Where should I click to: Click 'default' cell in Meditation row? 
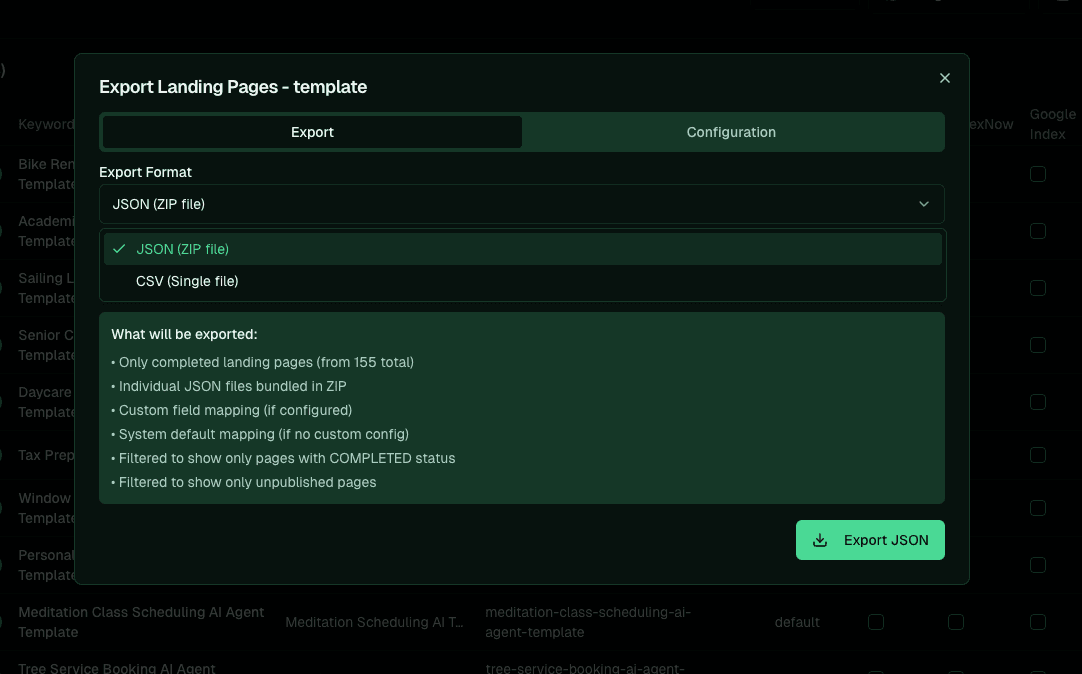point(797,622)
